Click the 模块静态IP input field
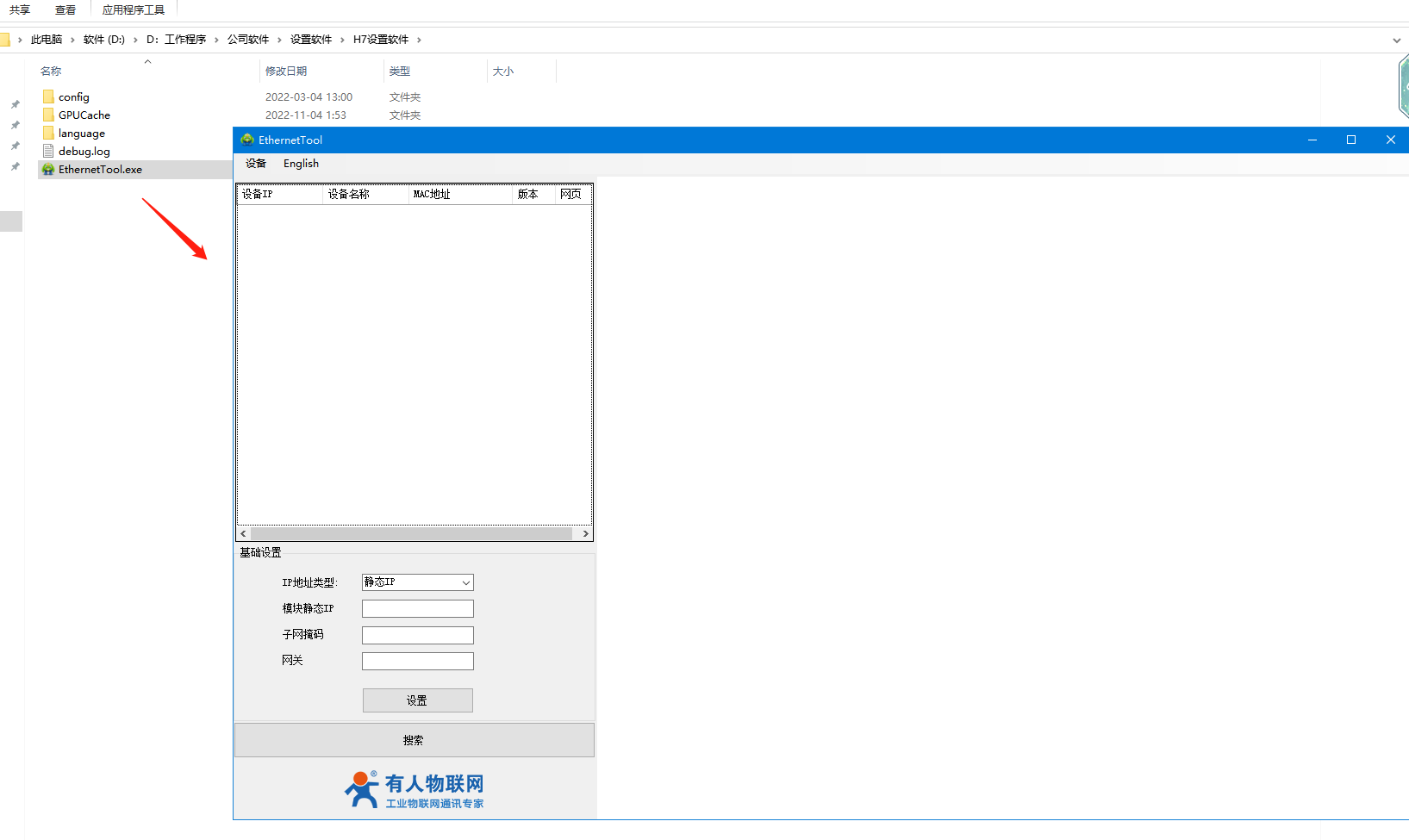 [x=417, y=609]
